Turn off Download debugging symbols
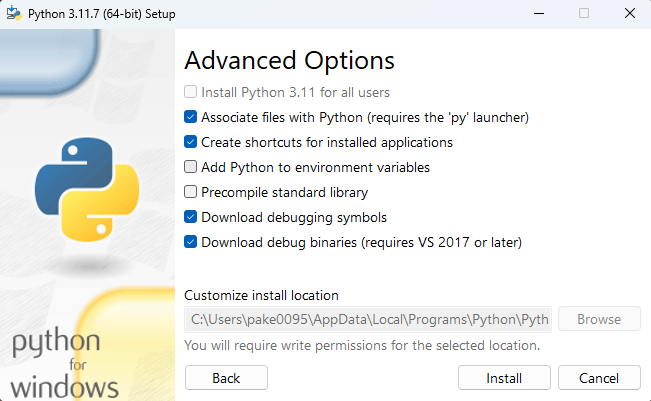Viewport: 651px width, 401px height. click(x=191, y=217)
